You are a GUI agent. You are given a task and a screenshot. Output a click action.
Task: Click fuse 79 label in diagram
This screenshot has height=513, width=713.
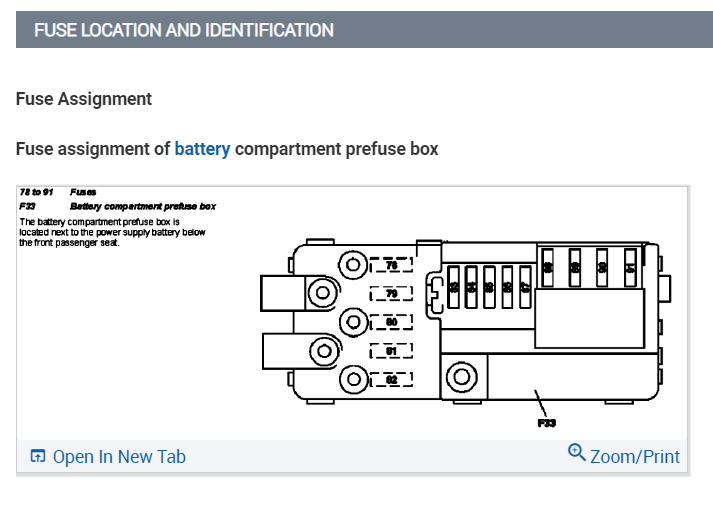(392, 293)
